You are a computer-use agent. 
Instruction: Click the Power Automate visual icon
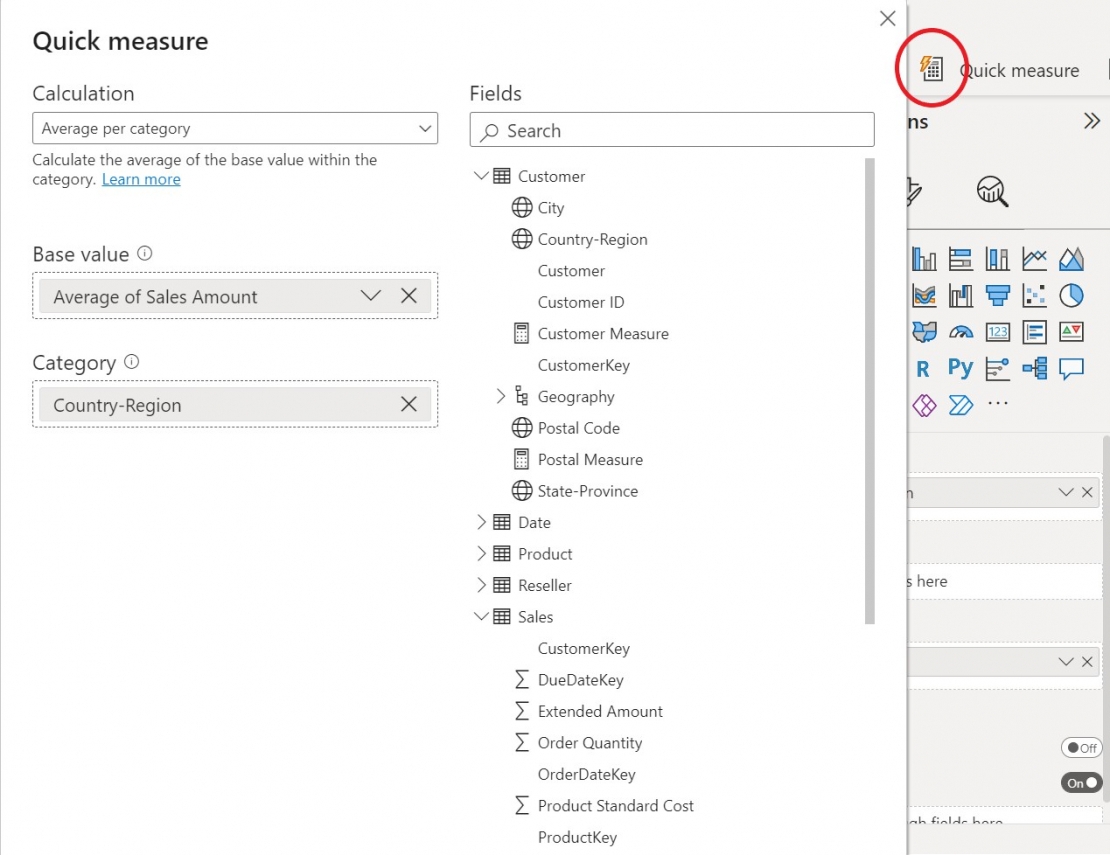[x=962, y=403]
